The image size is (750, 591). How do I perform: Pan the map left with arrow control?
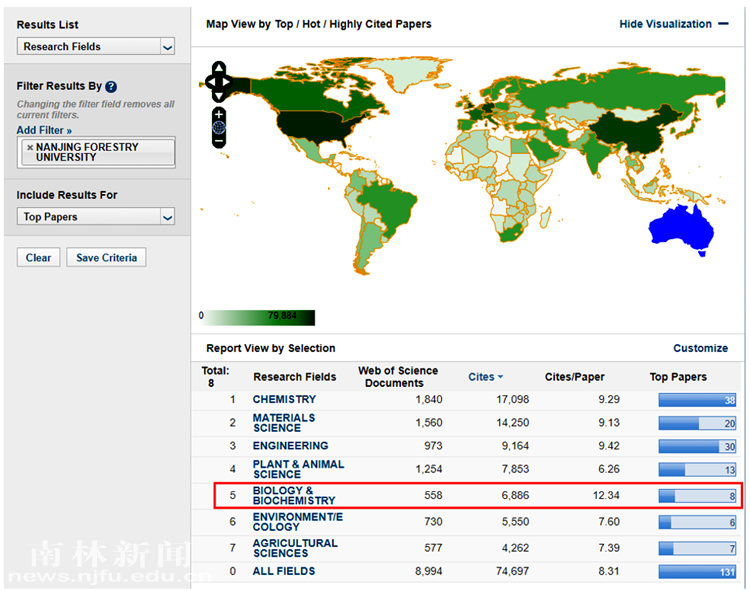(208, 82)
